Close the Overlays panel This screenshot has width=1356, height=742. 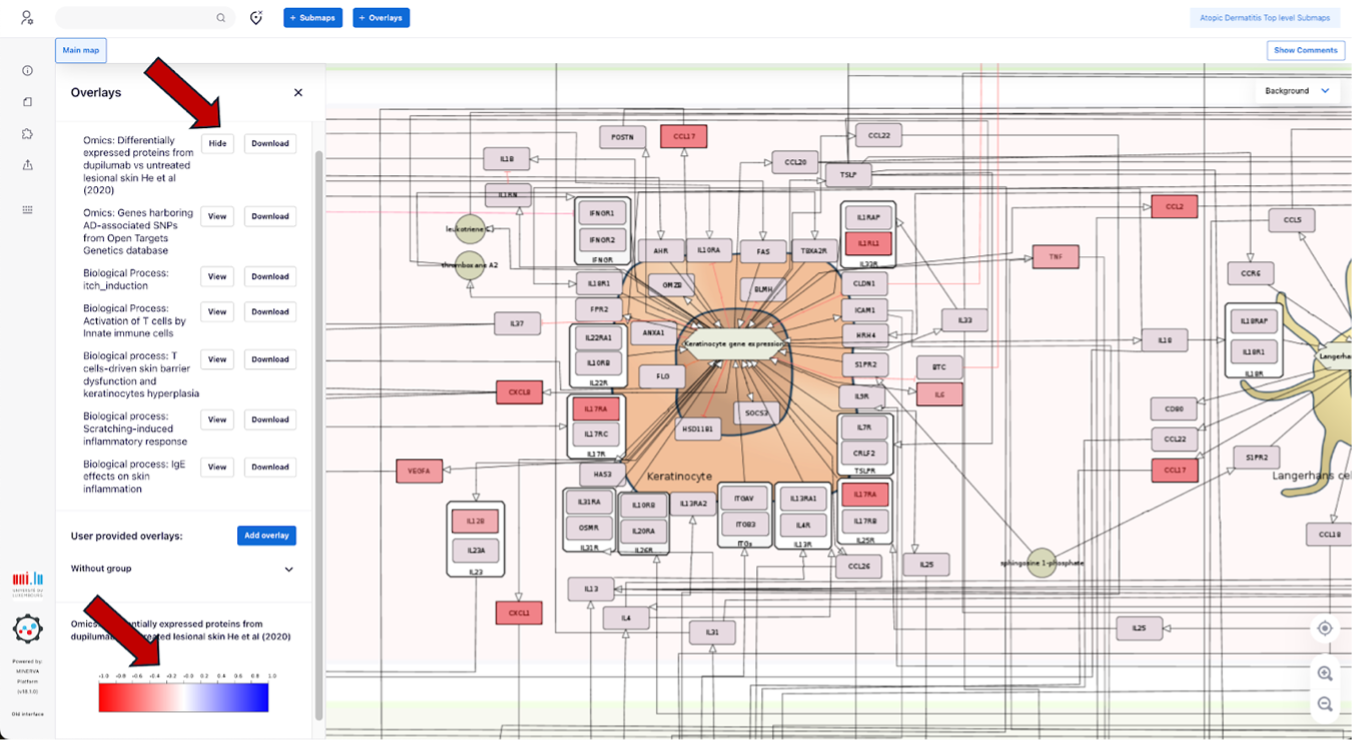click(x=298, y=93)
